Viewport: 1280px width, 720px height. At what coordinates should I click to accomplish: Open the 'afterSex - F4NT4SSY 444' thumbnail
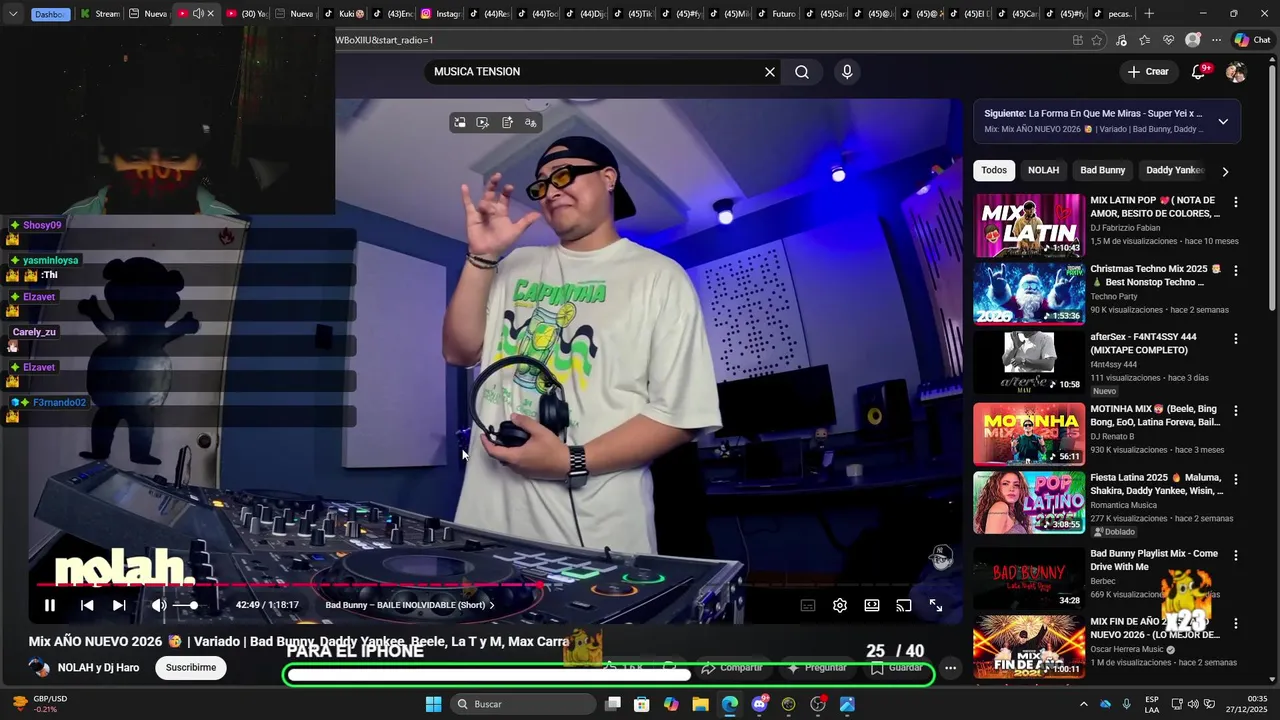1029,362
